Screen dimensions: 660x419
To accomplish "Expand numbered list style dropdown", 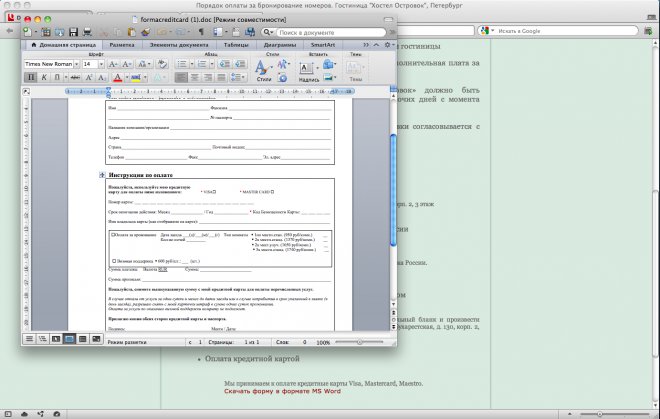I will (x=212, y=64).
